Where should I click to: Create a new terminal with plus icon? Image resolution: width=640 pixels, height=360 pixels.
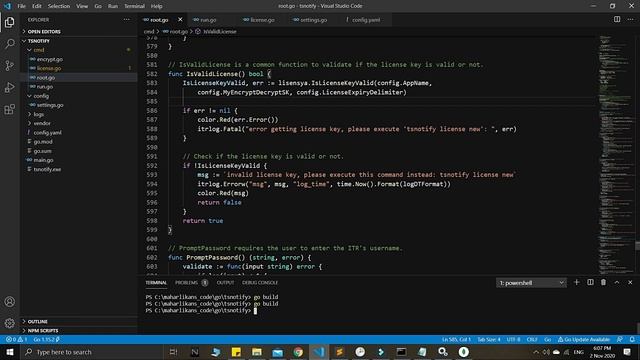[576, 282]
